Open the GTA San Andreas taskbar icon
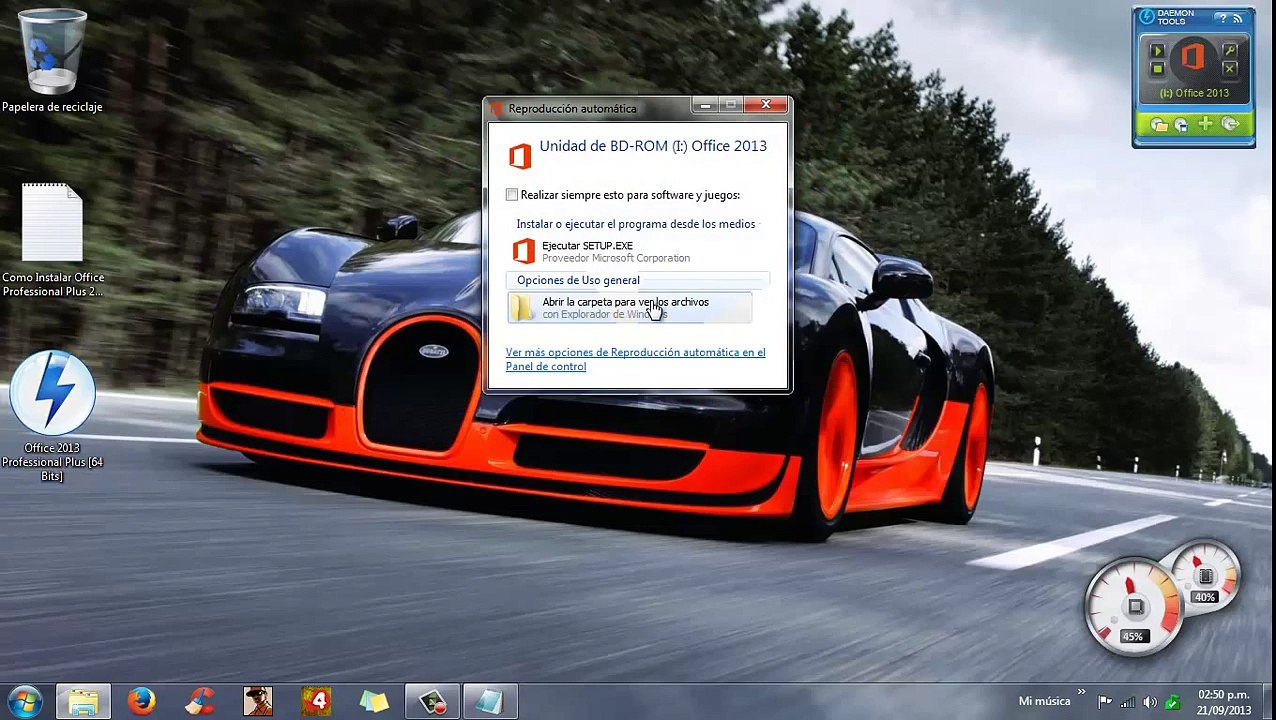The image size is (1276, 720). 258,701
